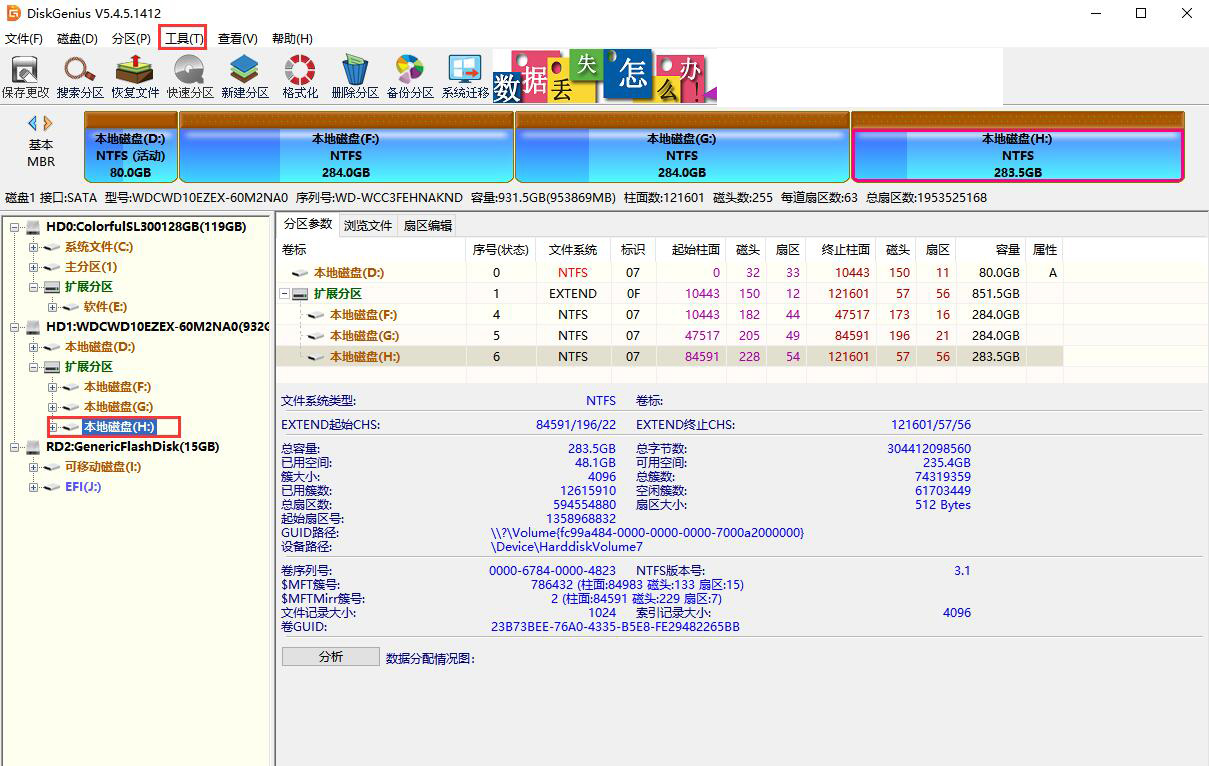
Task: Select the 格式化 format tool
Action: pos(299,75)
